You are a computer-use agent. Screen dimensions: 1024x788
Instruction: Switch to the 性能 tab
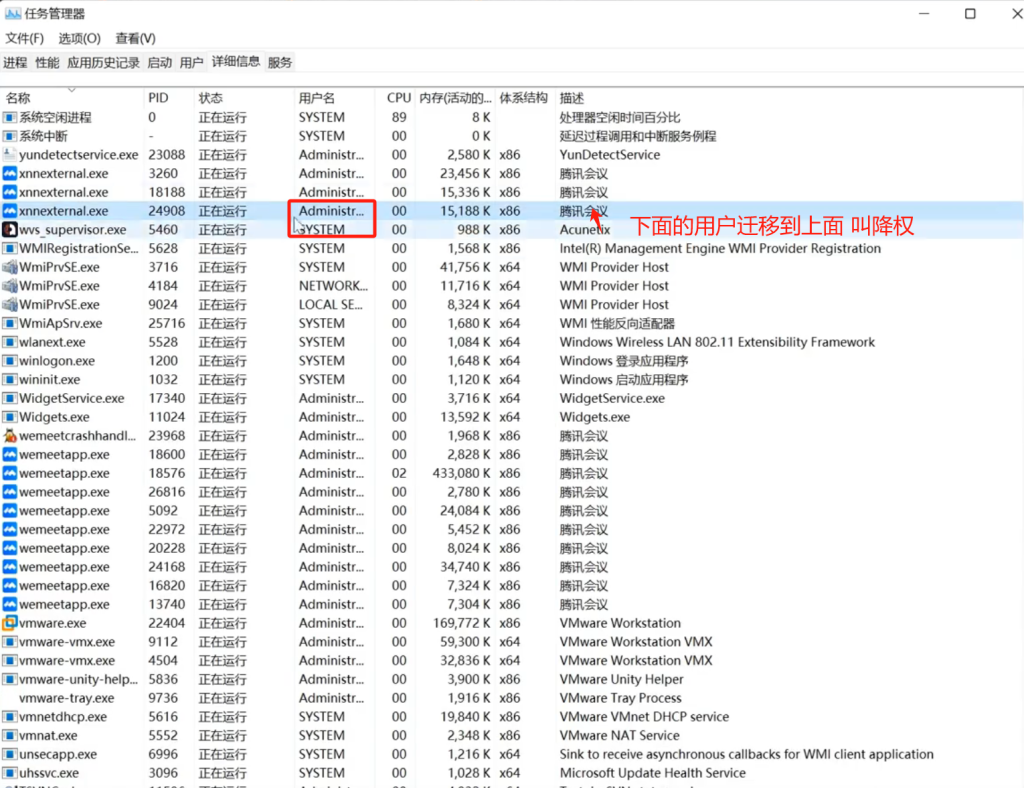point(47,63)
